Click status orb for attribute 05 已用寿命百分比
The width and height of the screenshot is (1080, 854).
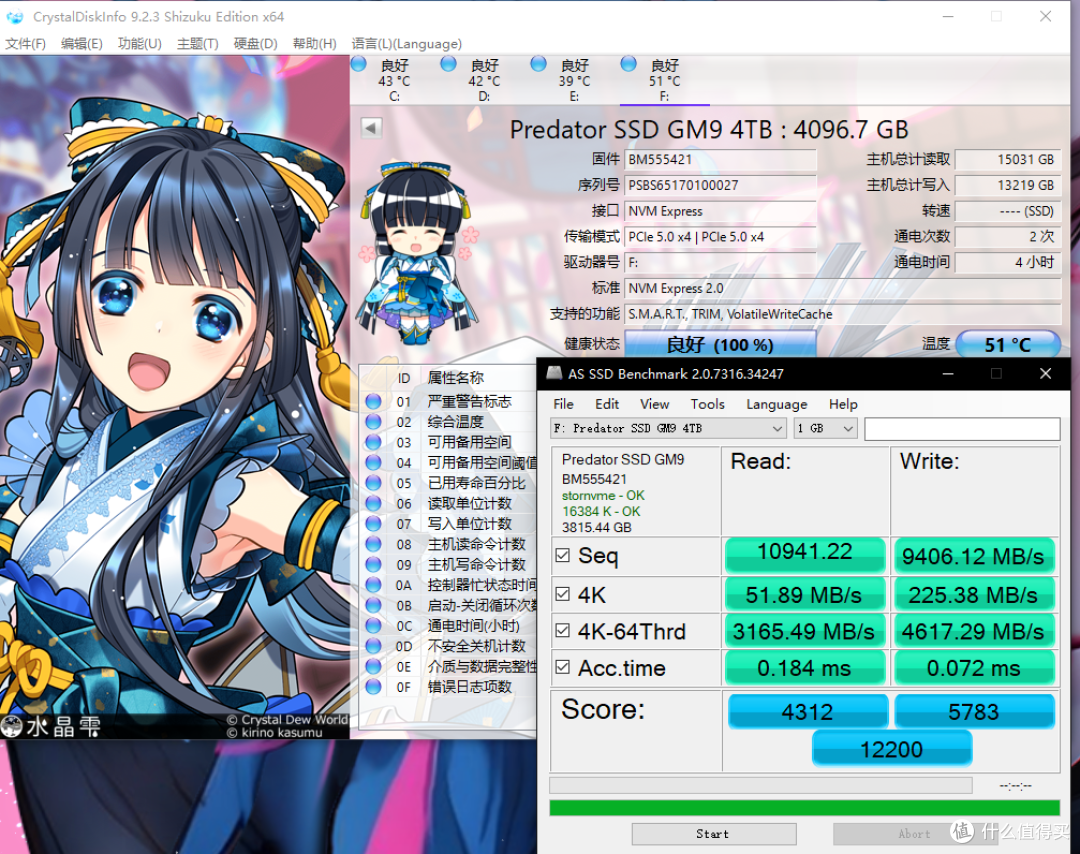pos(373,483)
